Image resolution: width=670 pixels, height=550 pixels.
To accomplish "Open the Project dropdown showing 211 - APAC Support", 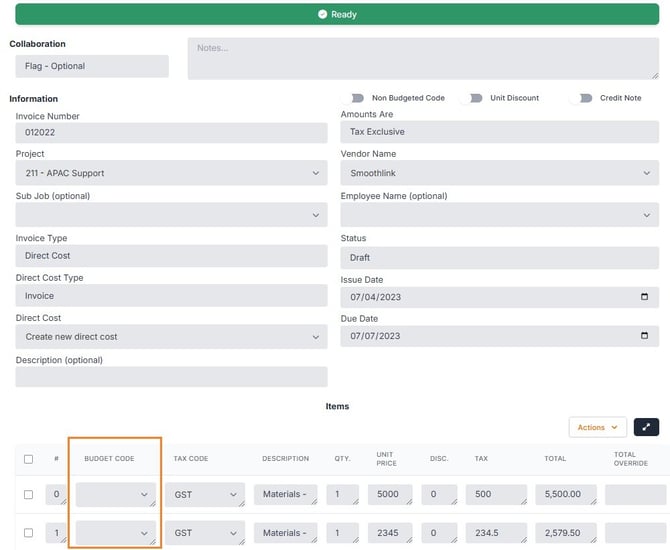I will [x=171, y=173].
